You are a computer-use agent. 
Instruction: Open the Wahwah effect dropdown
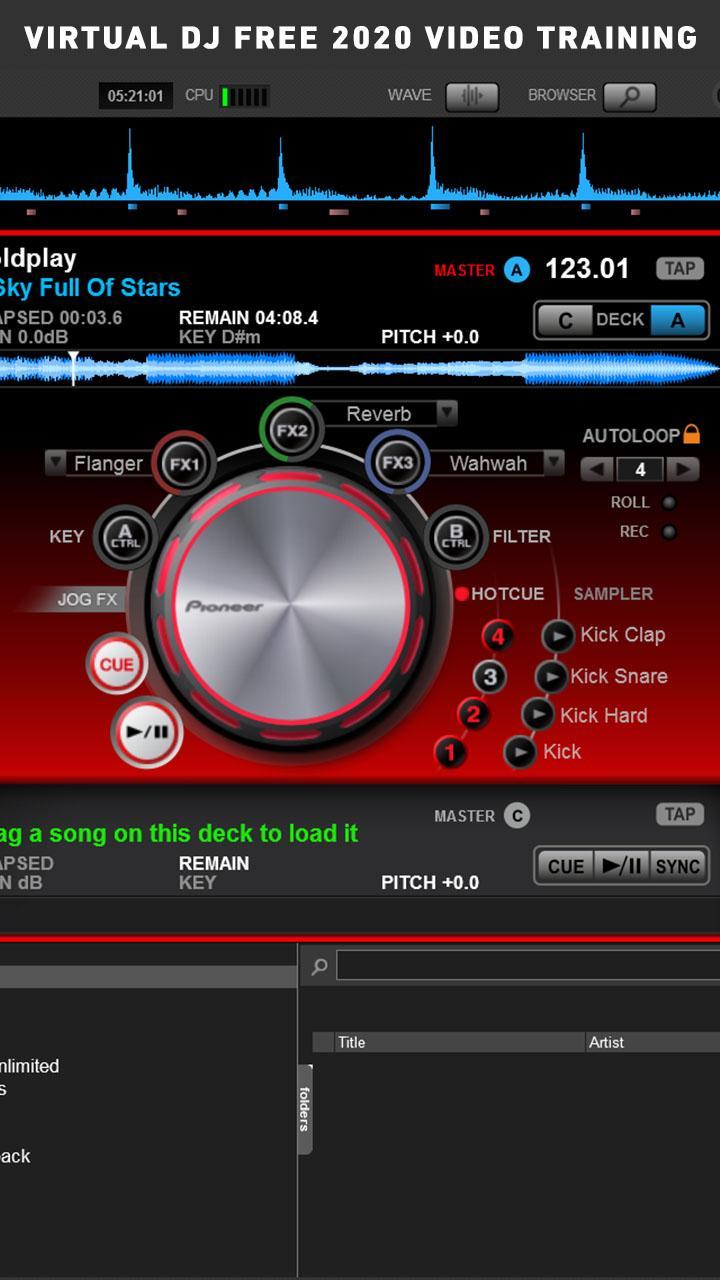coord(554,463)
